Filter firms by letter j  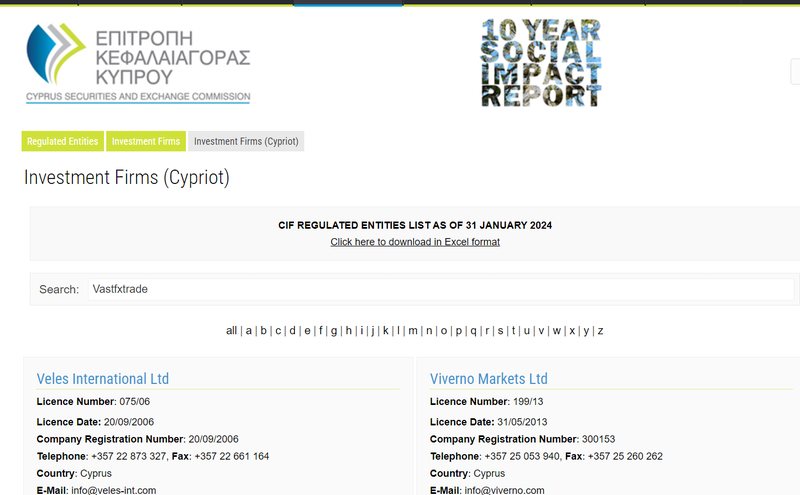pos(373,331)
